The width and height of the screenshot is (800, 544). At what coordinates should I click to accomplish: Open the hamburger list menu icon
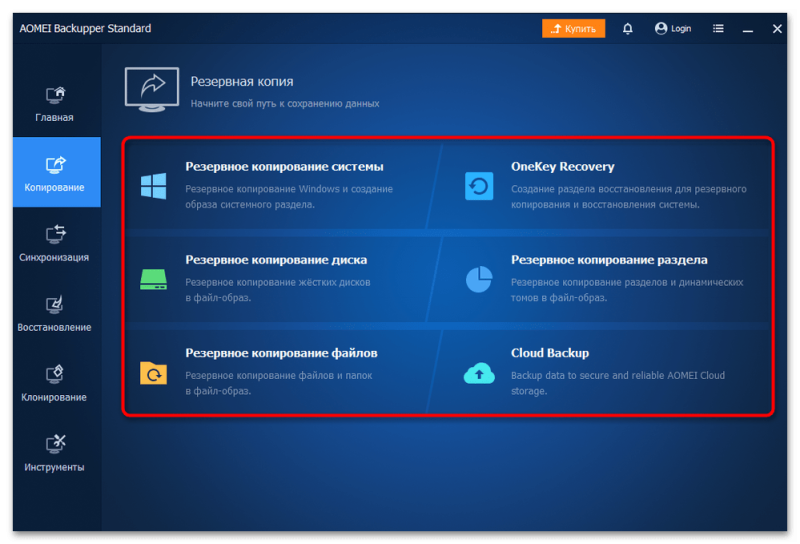(718, 29)
